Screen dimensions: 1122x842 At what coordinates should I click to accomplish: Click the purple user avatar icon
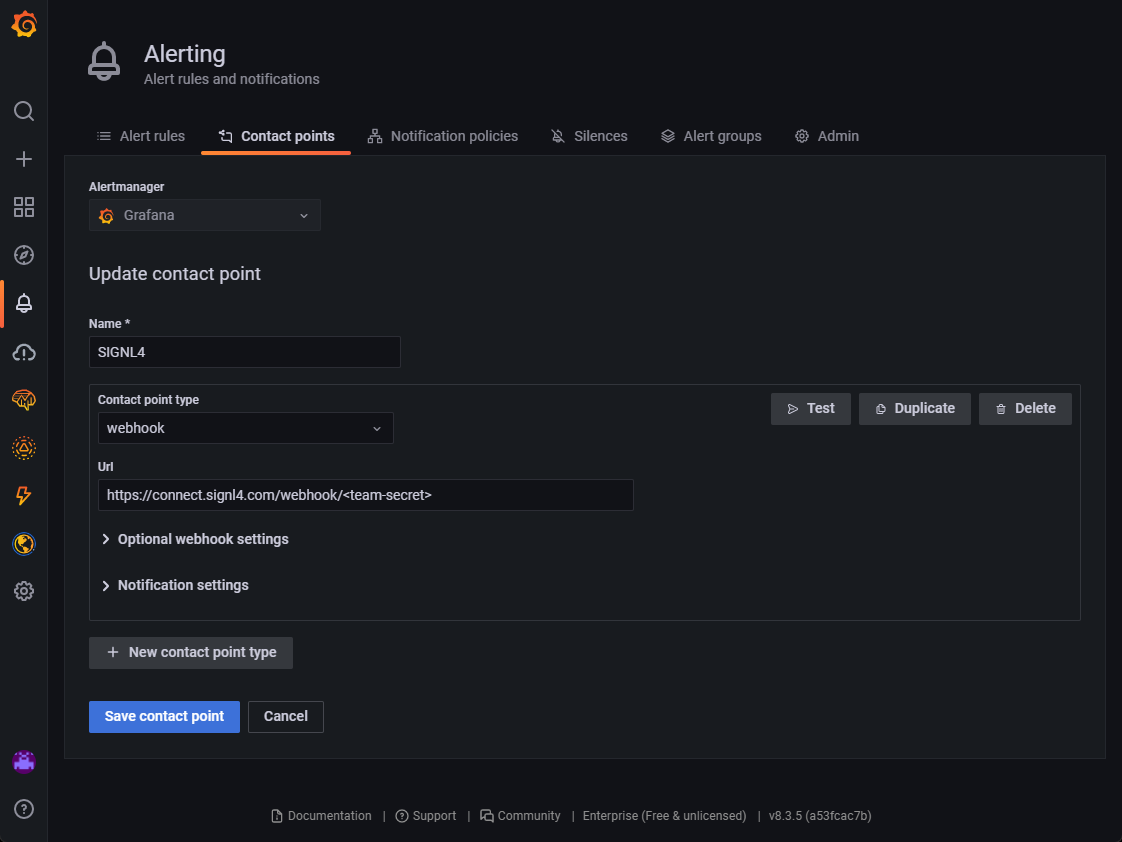pos(24,762)
